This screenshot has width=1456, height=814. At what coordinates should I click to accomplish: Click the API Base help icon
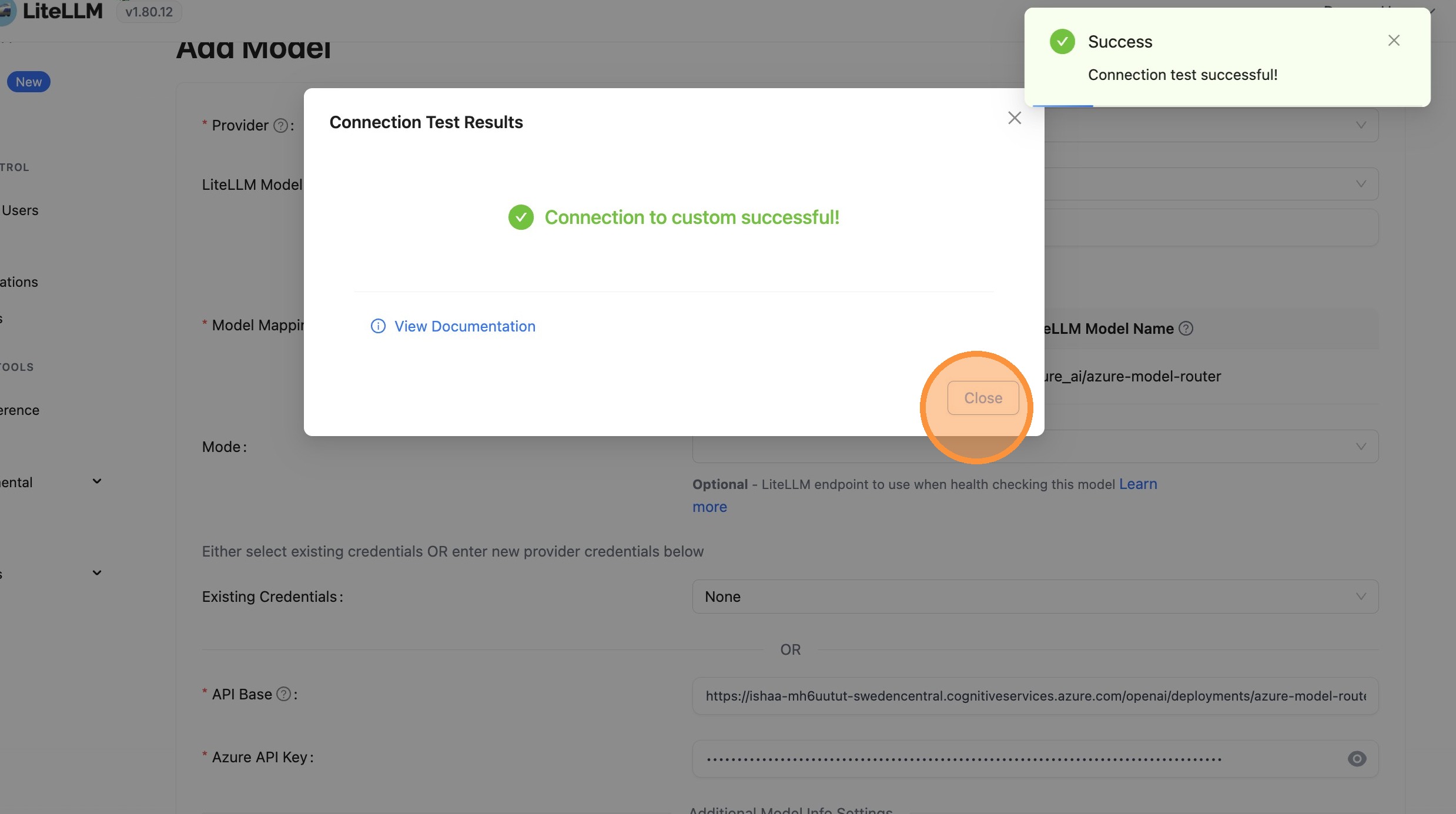tap(284, 694)
